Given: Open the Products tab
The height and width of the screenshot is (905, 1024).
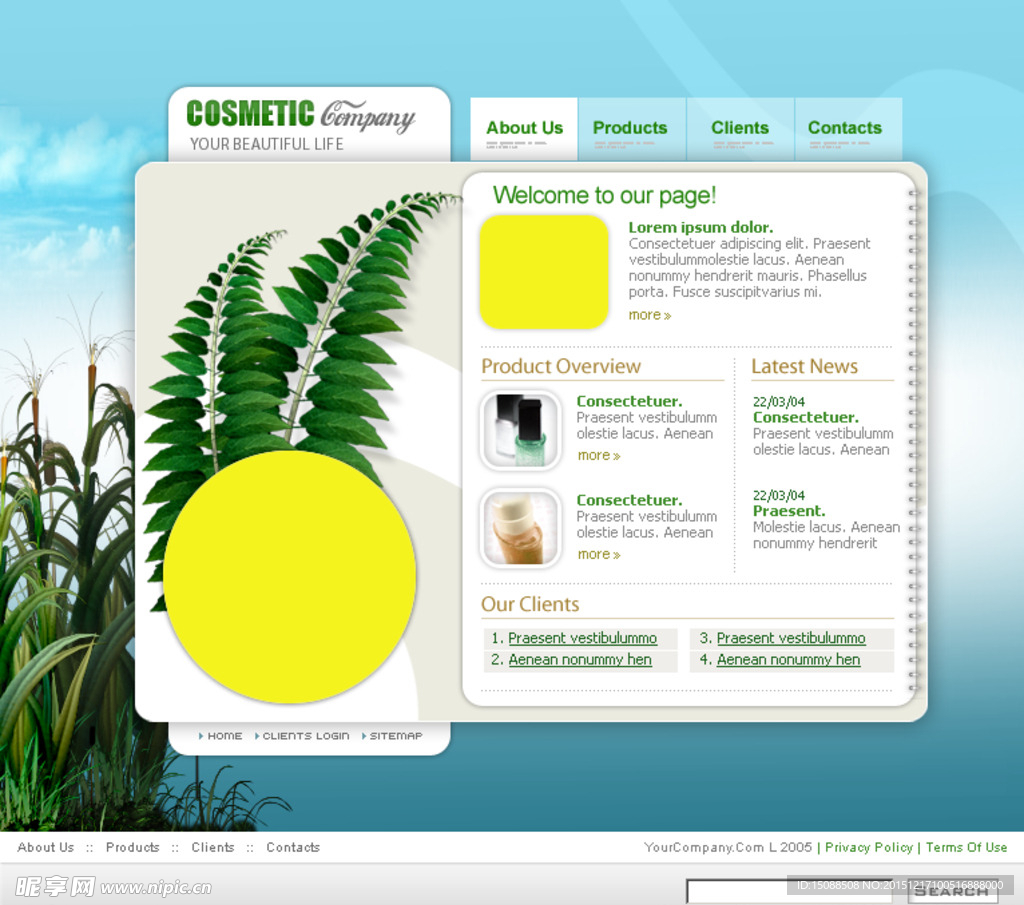Looking at the screenshot, I should [x=632, y=129].
